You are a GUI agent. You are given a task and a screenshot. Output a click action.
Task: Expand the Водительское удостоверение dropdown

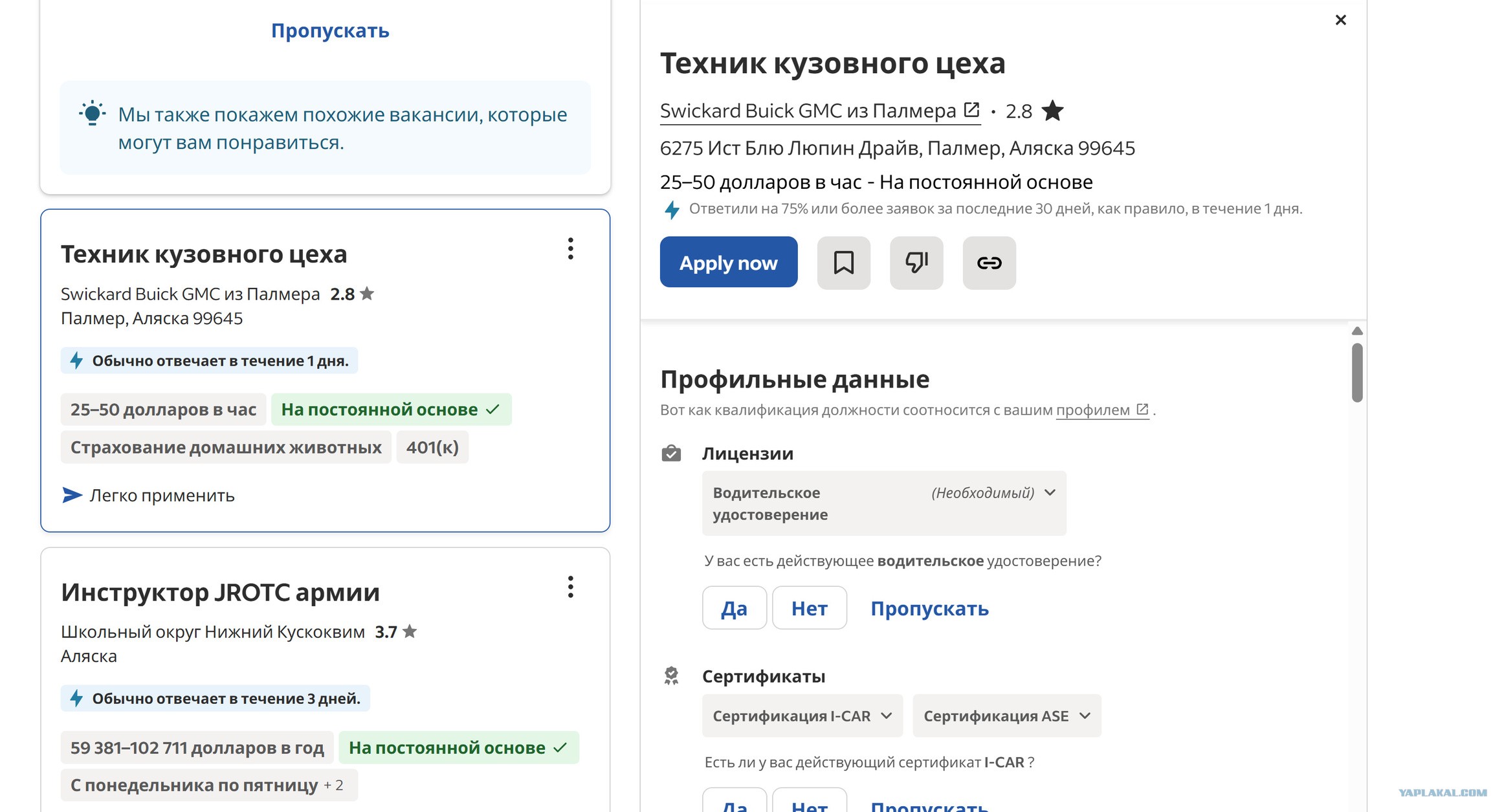point(884,503)
